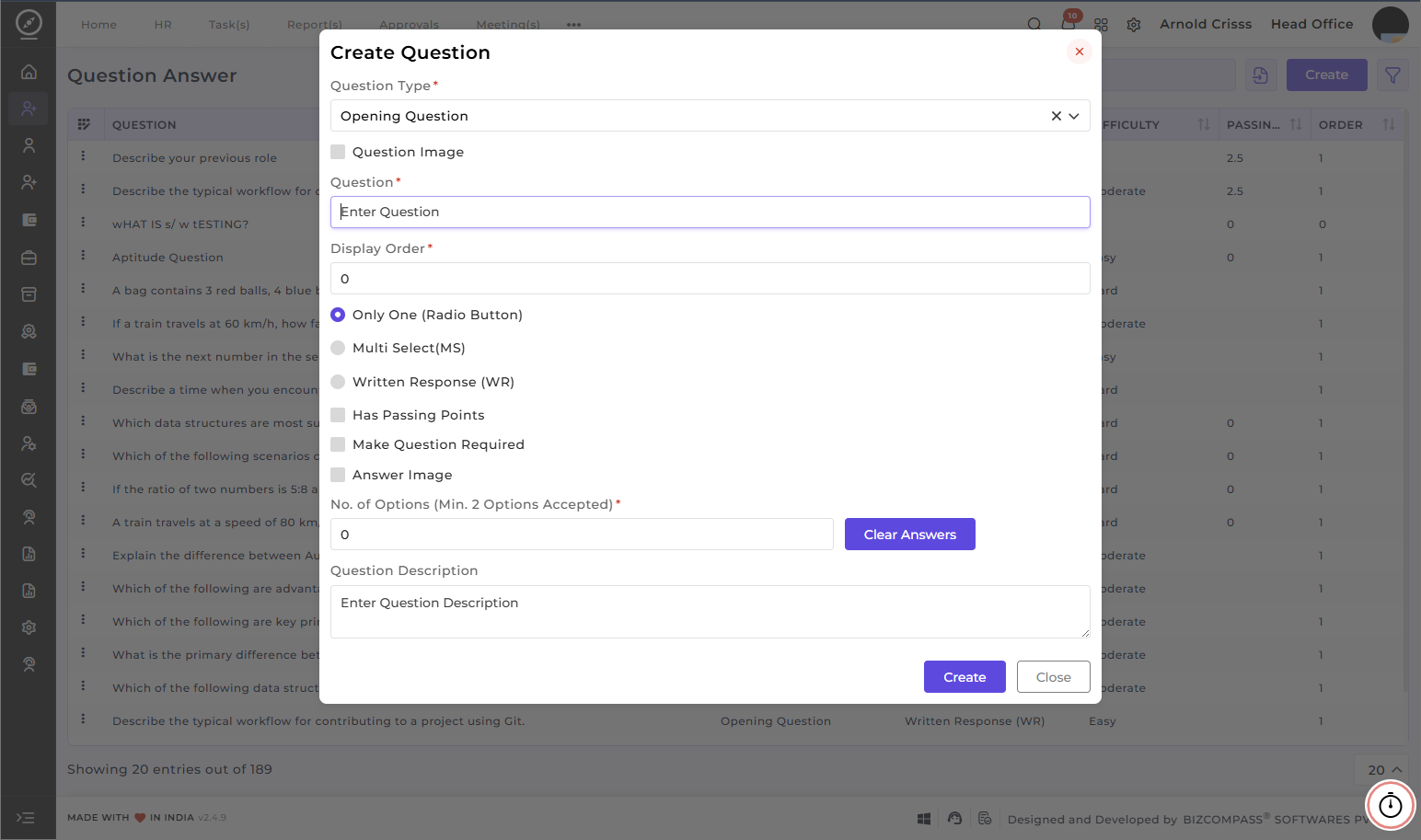The image size is (1421, 840).
Task: Open row menu for Describe your previous role
Action: (83, 156)
